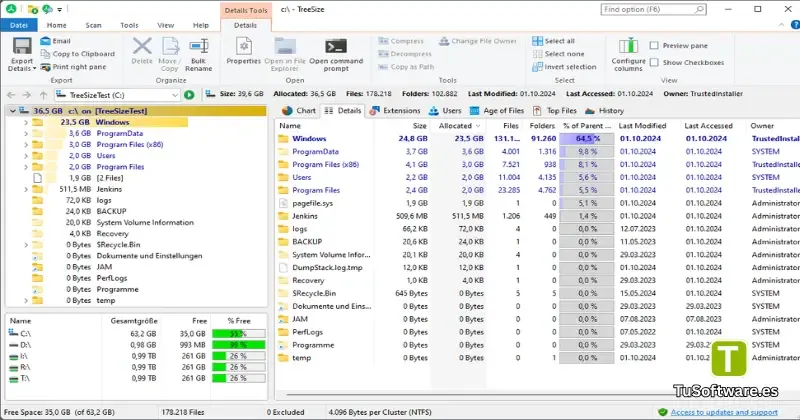800x420 pixels.
Task: Toggle the Show Checkboxes checkbox
Action: 654,62
